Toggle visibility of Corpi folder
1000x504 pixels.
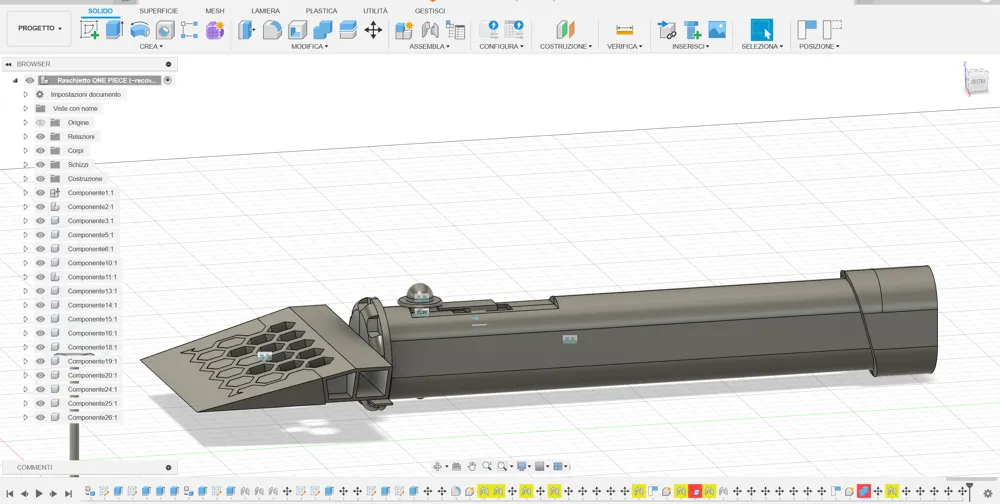tap(40, 151)
